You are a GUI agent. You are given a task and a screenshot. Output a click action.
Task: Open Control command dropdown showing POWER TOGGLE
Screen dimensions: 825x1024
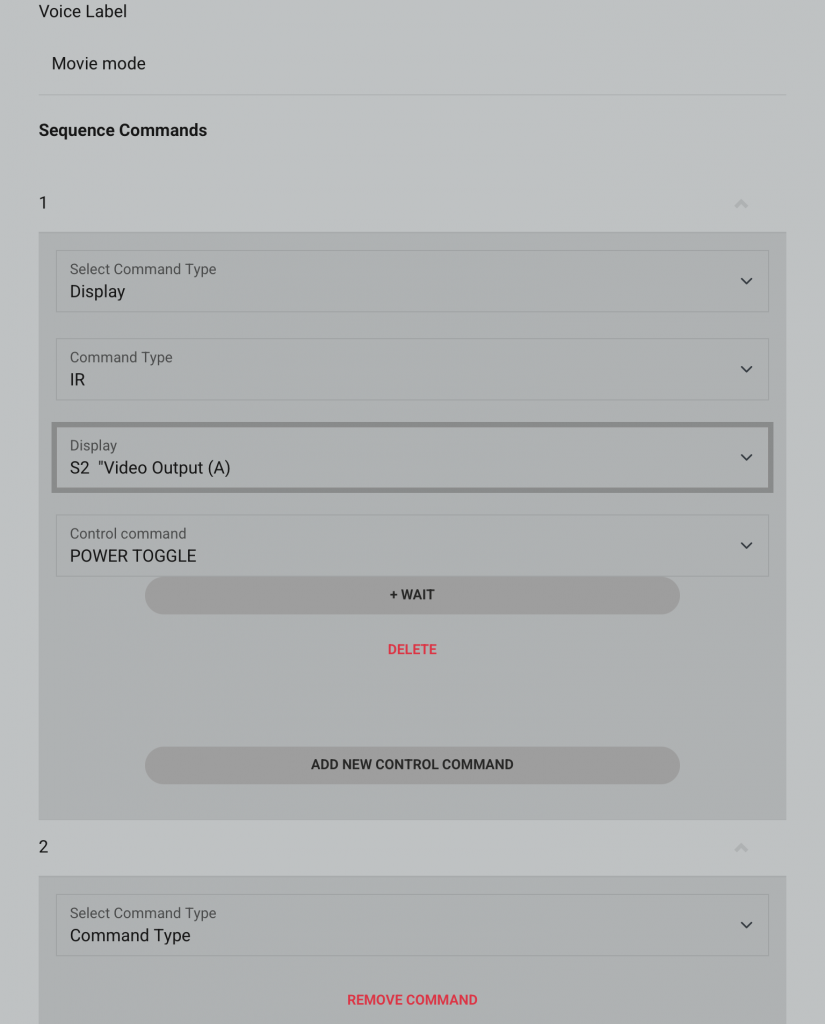click(x=412, y=545)
